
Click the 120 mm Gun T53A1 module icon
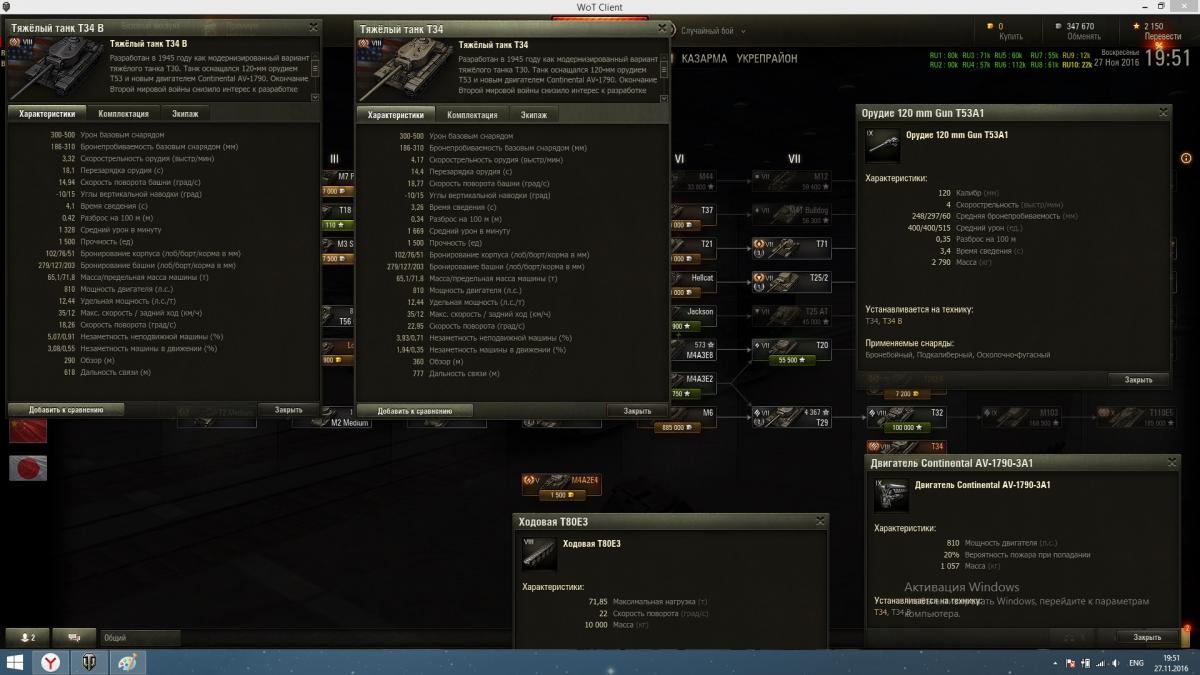pyautogui.click(x=882, y=144)
